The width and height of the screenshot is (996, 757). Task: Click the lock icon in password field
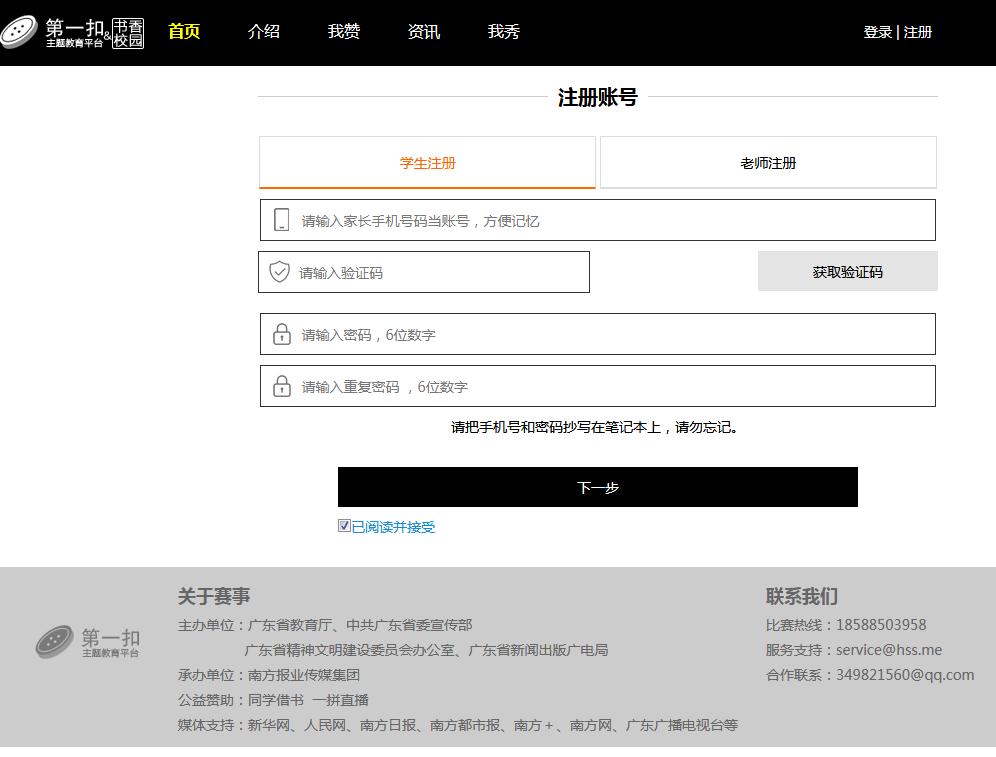pyautogui.click(x=282, y=334)
